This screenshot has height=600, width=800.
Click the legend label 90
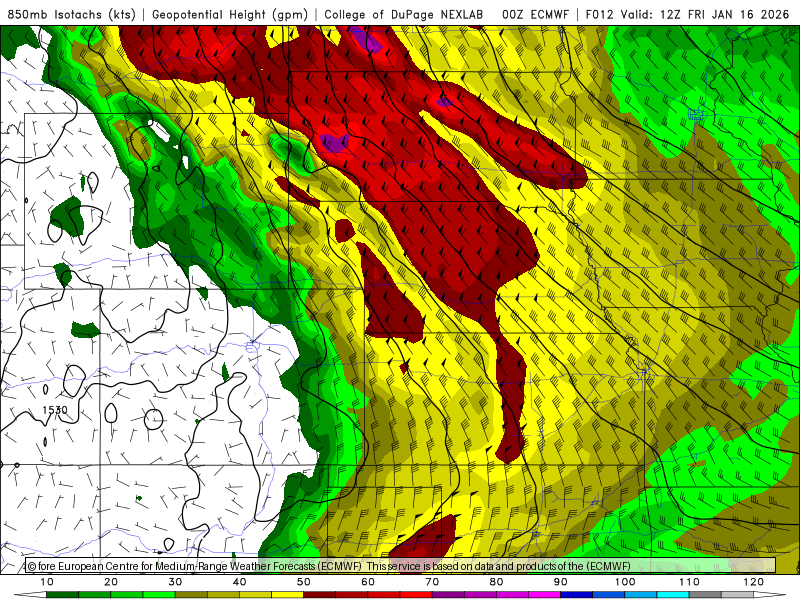pyautogui.click(x=561, y=582)
